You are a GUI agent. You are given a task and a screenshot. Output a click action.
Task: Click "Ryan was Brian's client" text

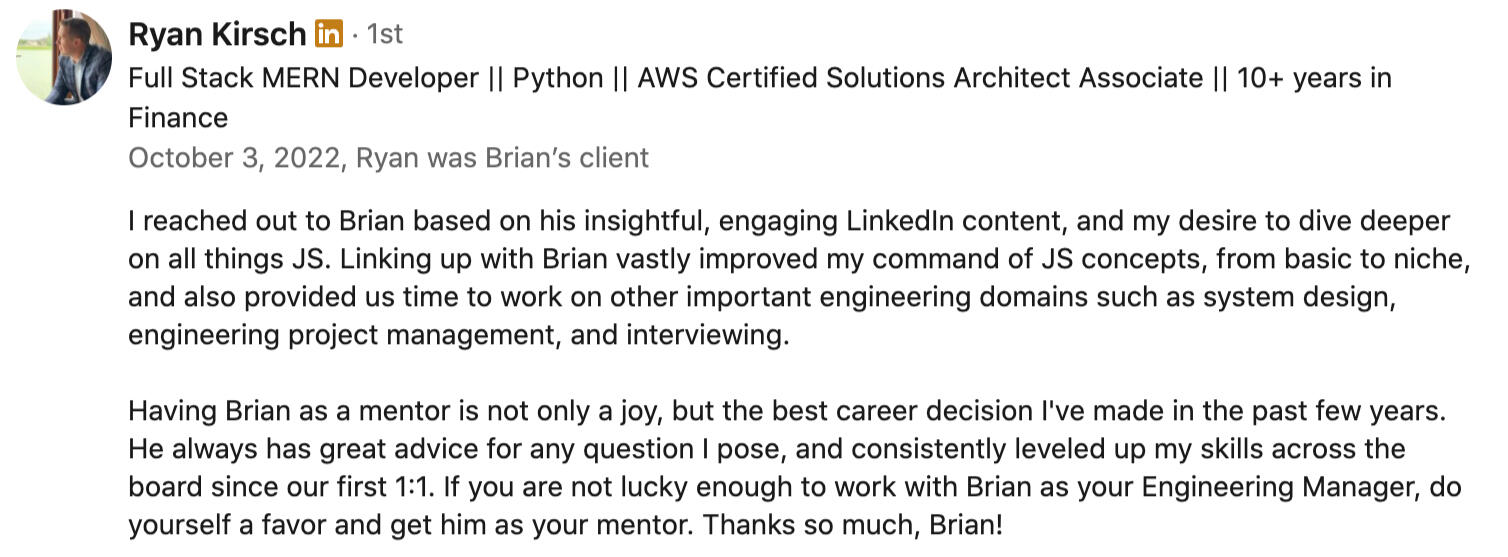pyautogui.click(x=502, y=158)
